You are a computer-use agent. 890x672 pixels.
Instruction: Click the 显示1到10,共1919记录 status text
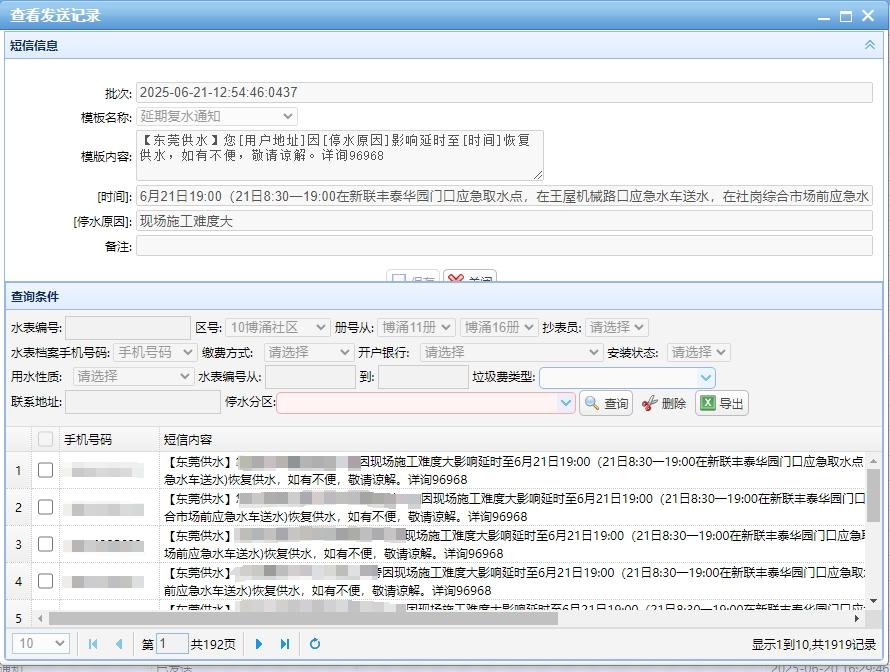tap(813, 644)
